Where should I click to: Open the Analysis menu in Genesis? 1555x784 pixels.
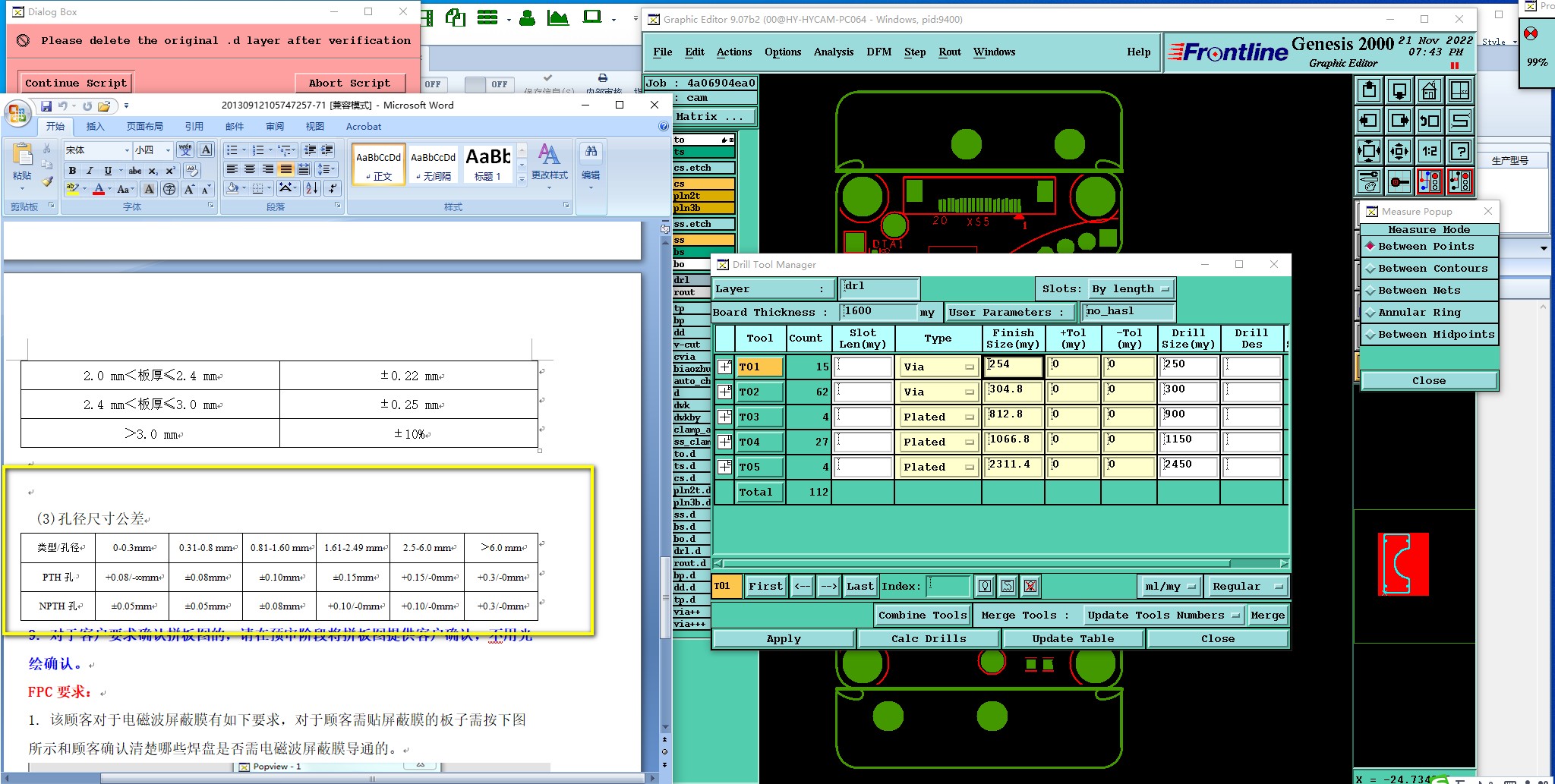click(833, 52)
